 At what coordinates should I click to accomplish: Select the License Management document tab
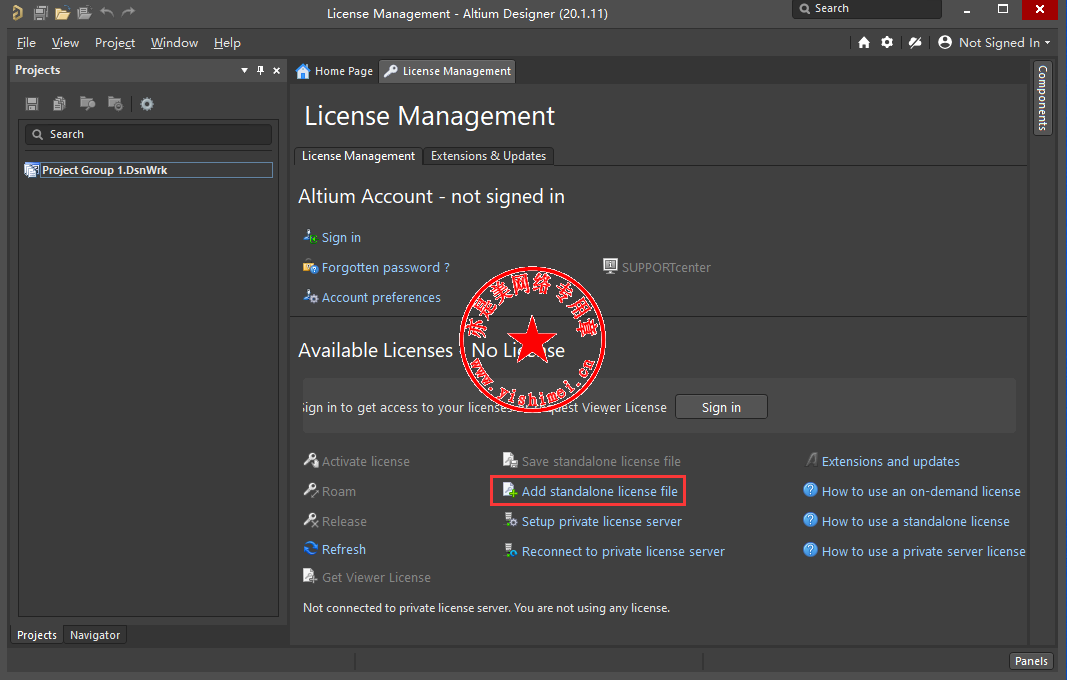[x=448, y=71]
